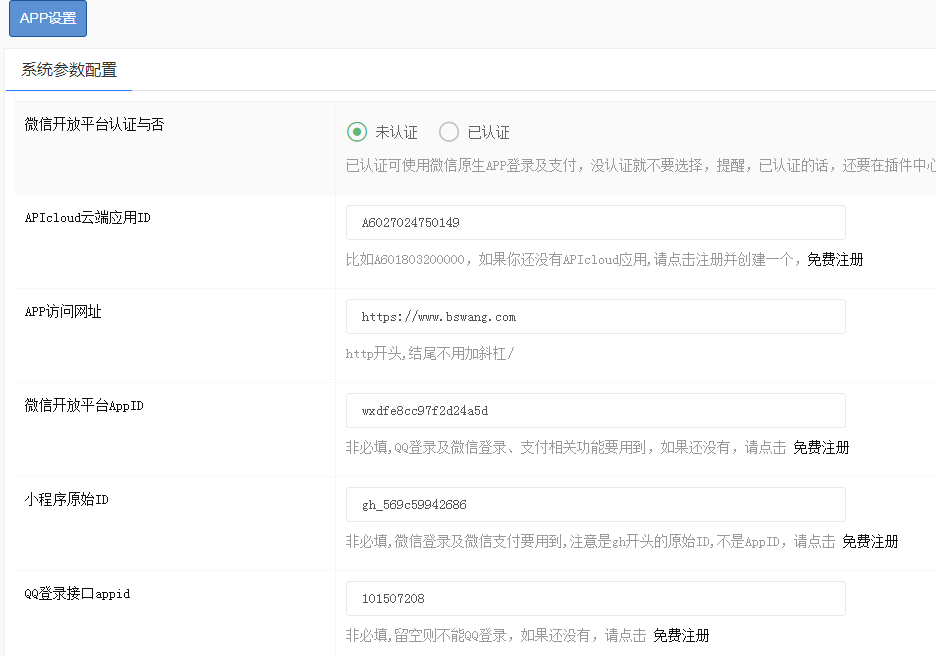Click the APP设置 button
This screenshot has width=936, height=656.
point(48,18)
